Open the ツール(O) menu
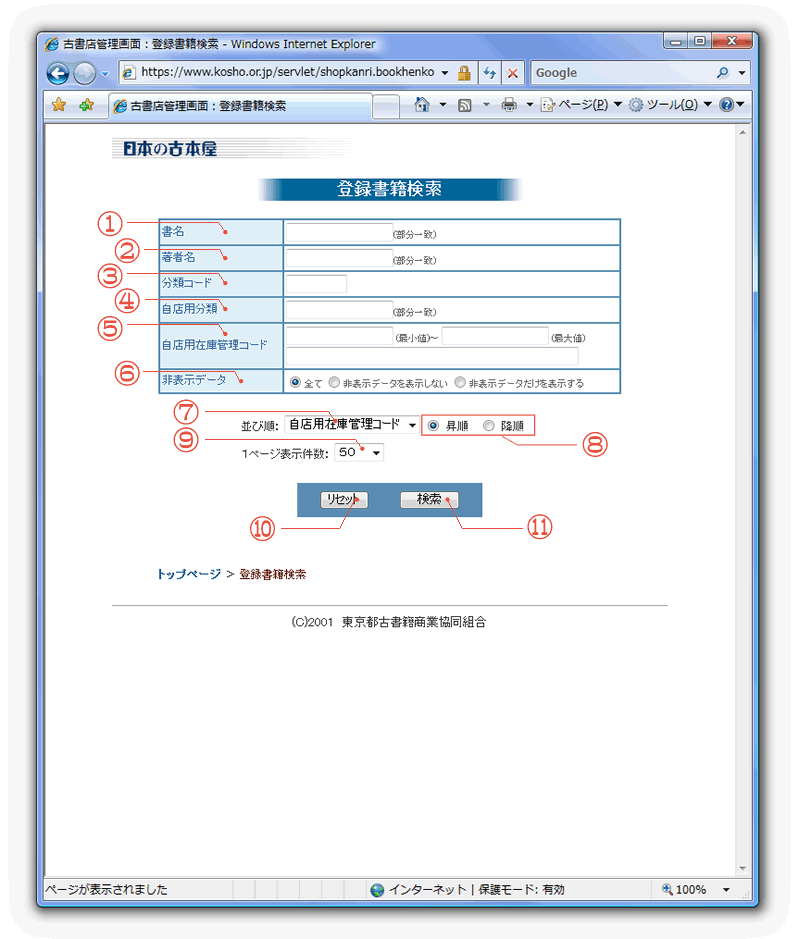This screenshot has height=939, width=800. [671, 105]
